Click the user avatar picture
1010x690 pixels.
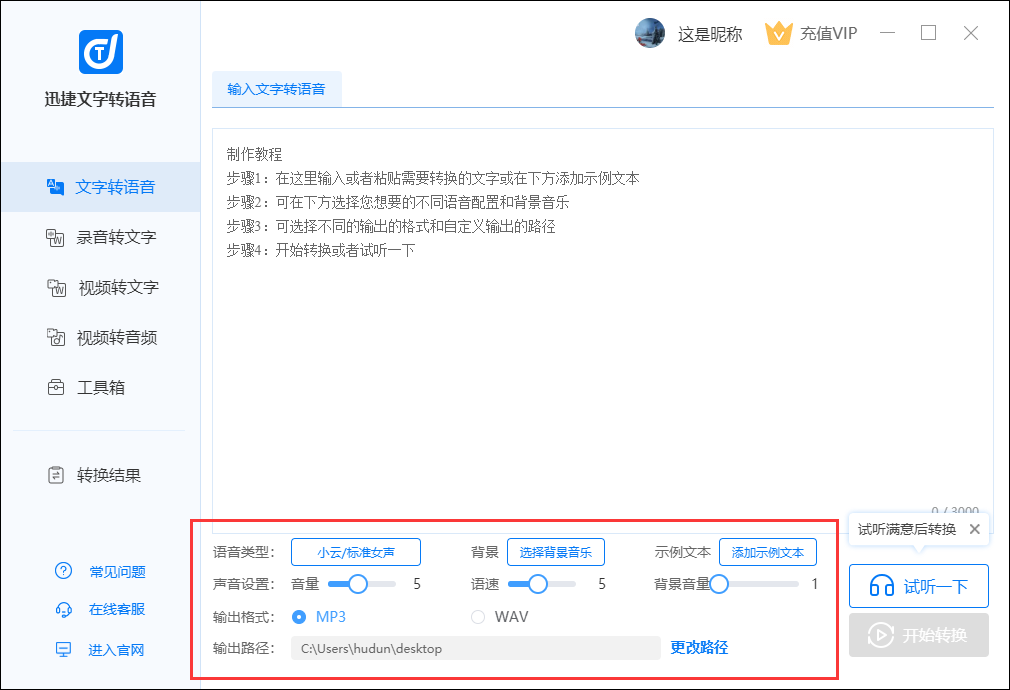tap(650, 33)
